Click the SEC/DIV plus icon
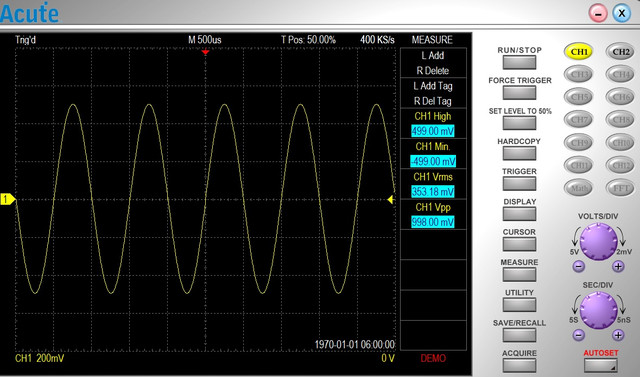 pos(618,335)
